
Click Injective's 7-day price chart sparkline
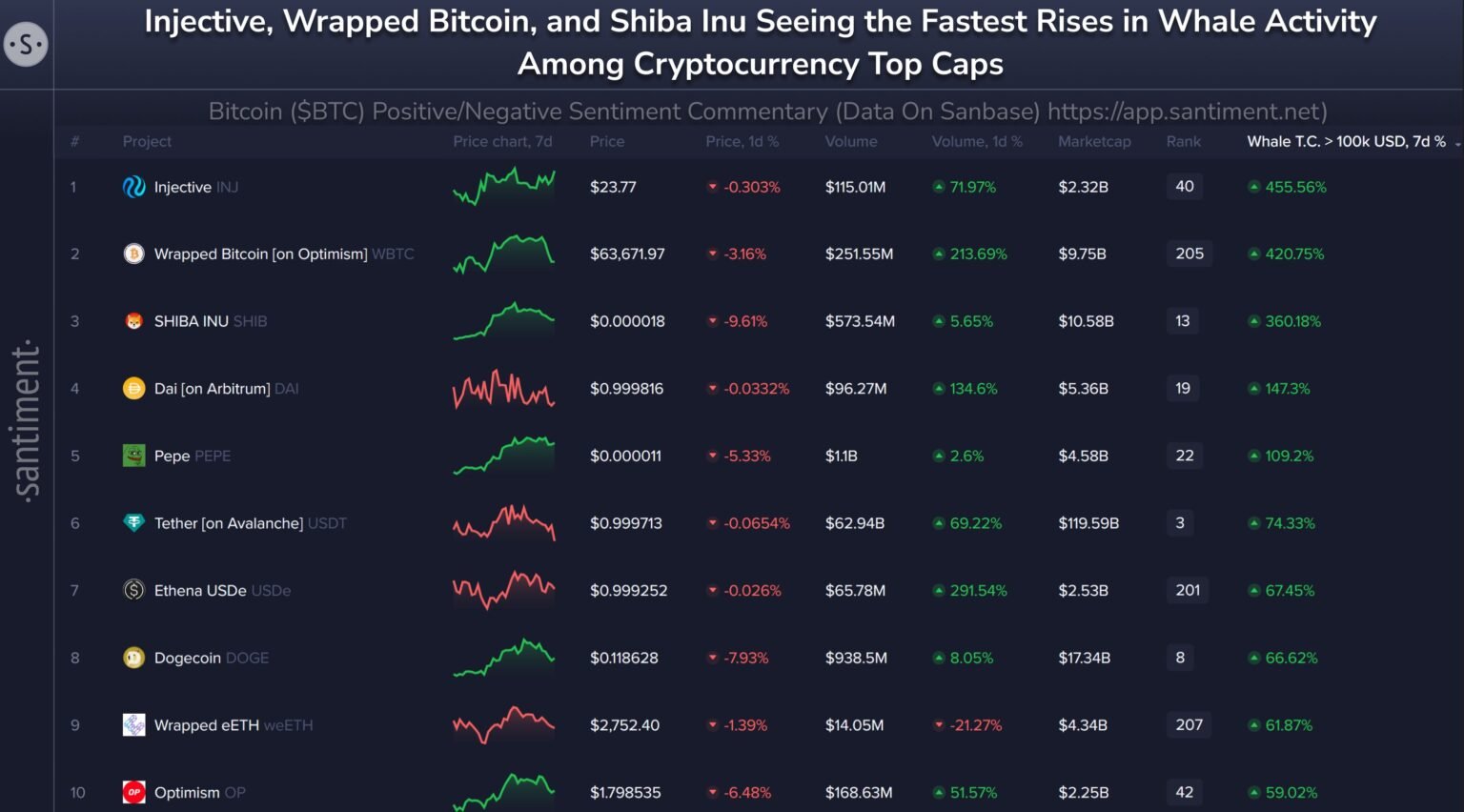point(504,187)
